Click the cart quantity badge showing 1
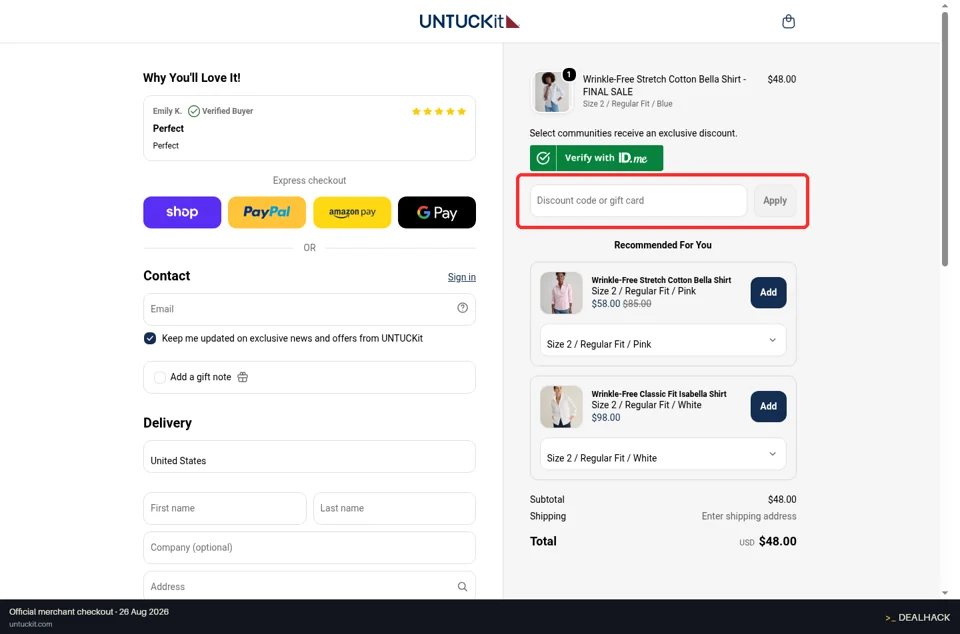This screenshot has width=960, height=634. 569,74
